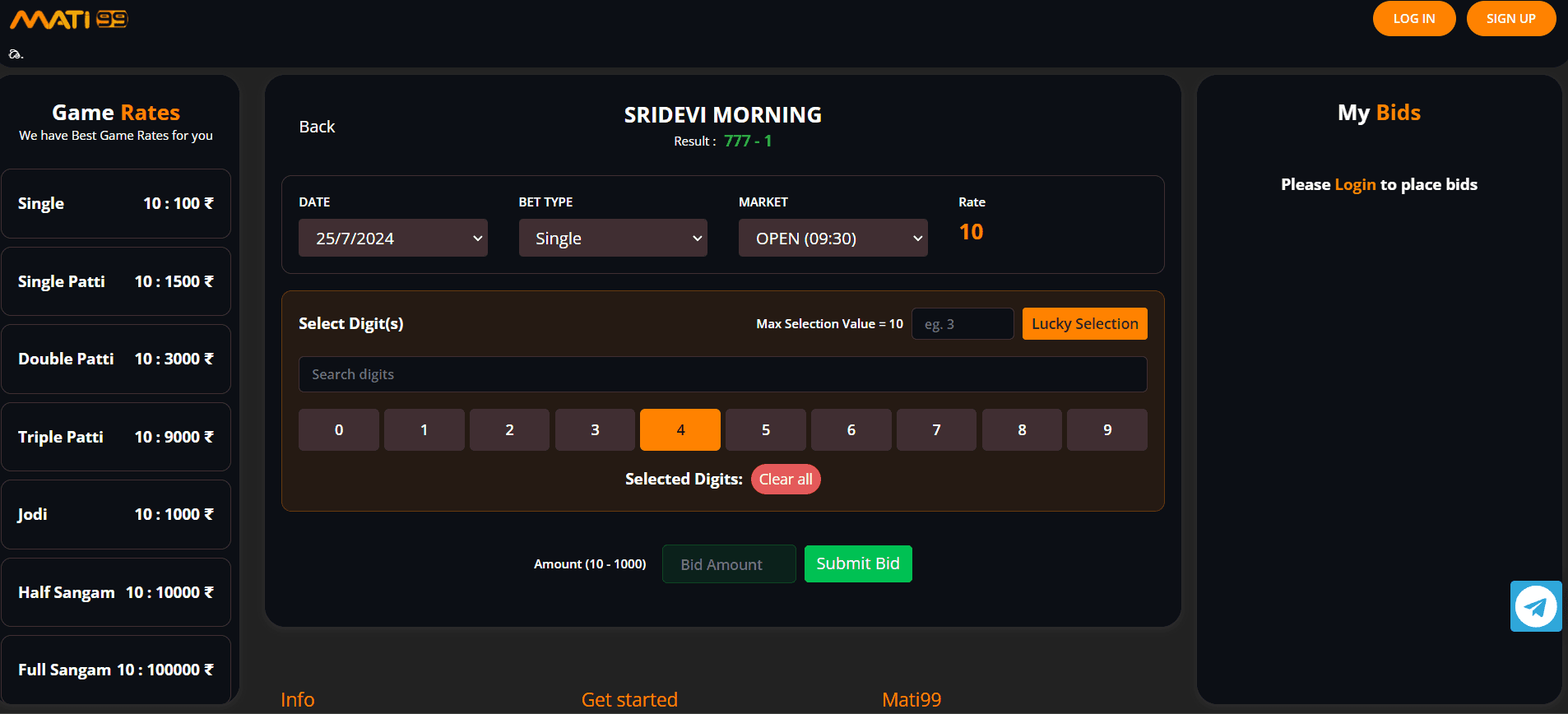1568x714 pixels.
Task: Click the Info footer heading
Action: point(297,699)
